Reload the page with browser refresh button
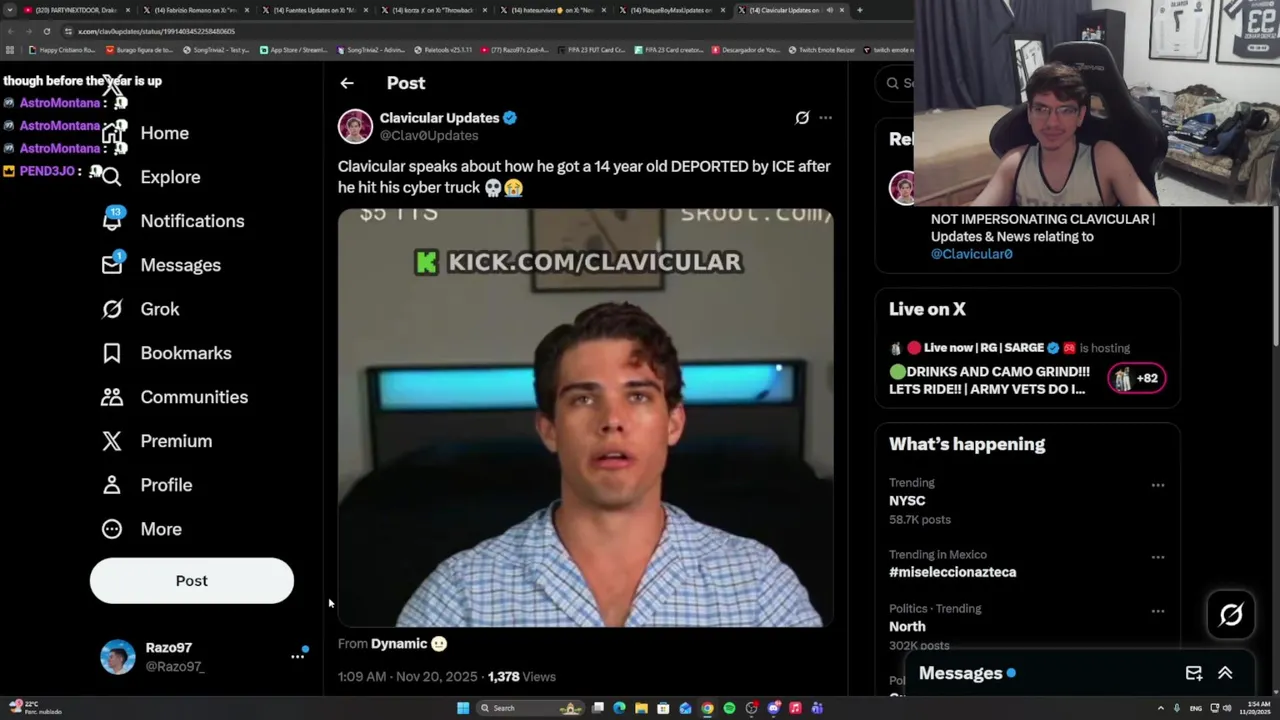This screenshot has height=720, width=1280. [46, 31]
